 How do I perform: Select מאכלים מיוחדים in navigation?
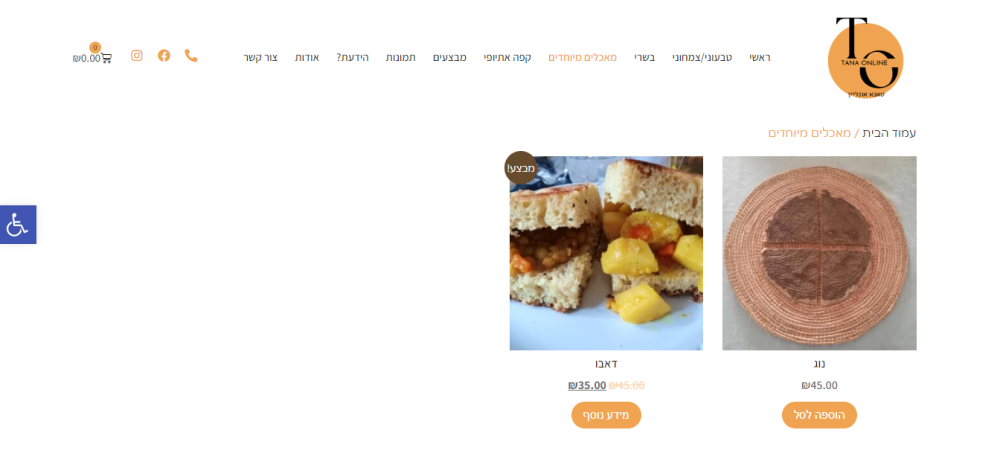point(583,57)
